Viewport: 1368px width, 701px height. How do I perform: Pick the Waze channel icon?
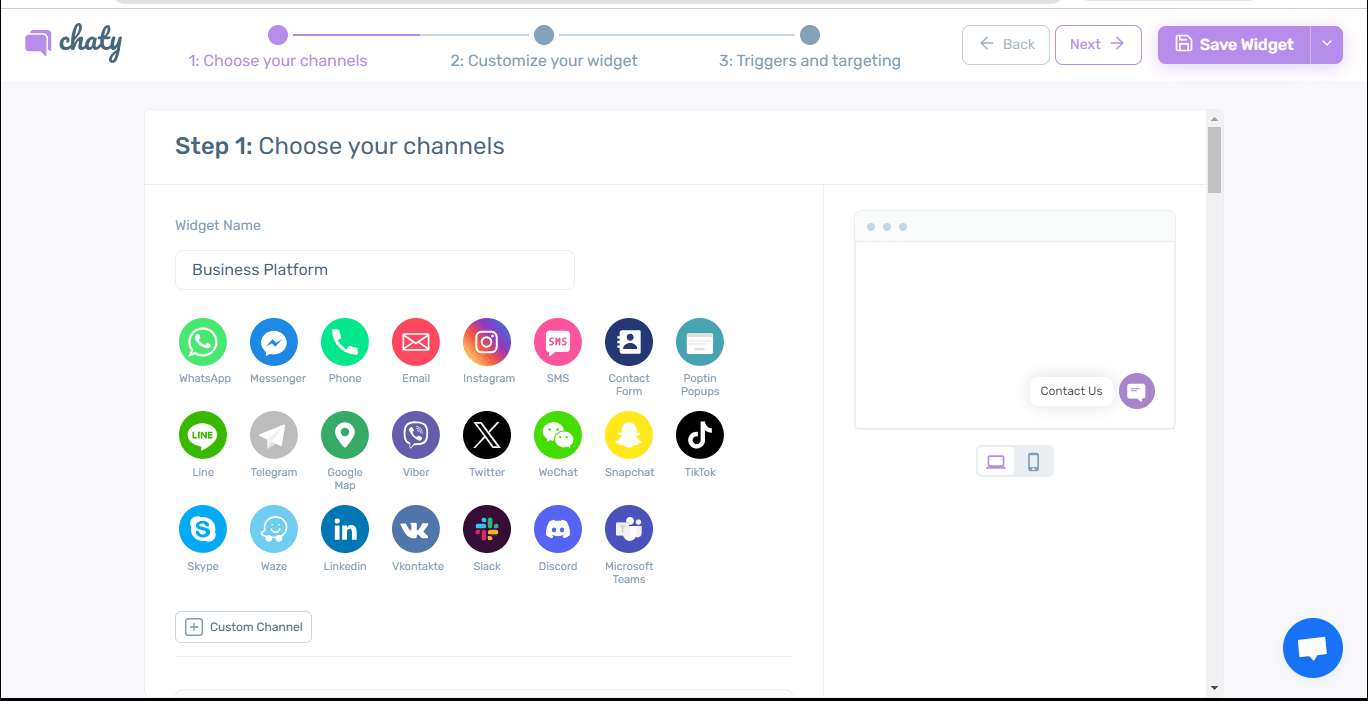click(x=274, y=530)
